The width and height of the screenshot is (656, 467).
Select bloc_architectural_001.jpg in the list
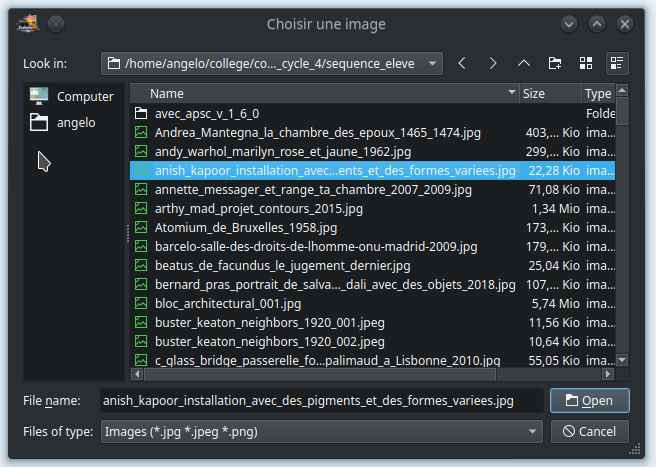[x=372, y=303]
